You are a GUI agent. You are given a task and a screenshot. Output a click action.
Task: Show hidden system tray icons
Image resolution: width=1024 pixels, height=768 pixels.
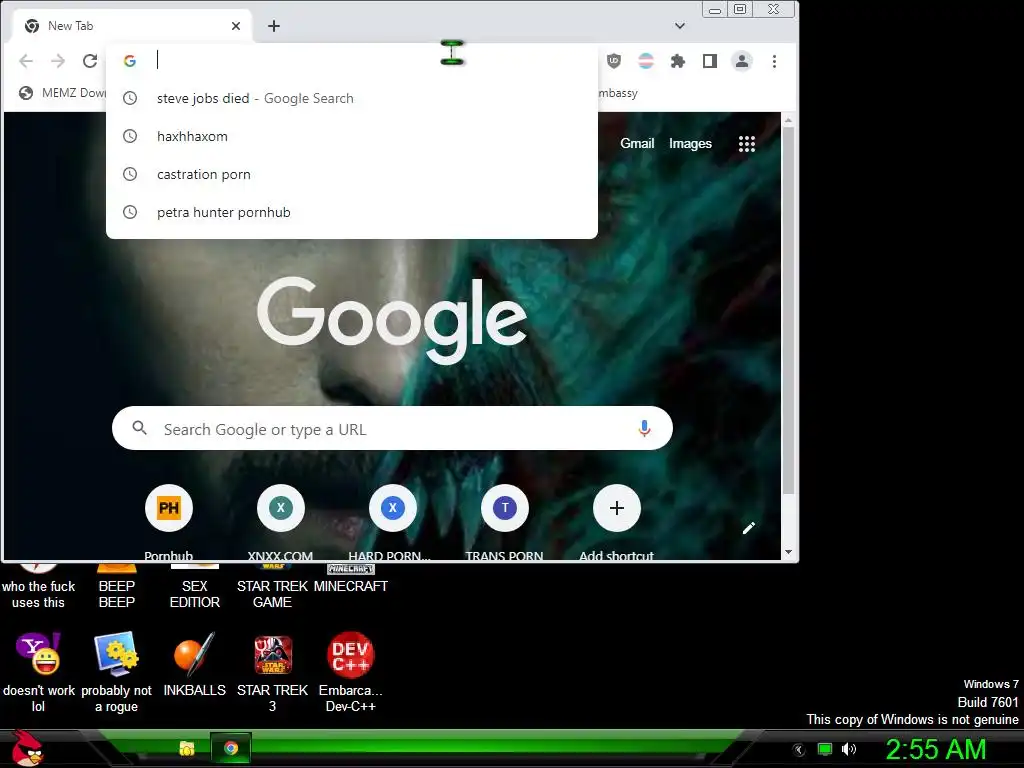coord(799,750)
